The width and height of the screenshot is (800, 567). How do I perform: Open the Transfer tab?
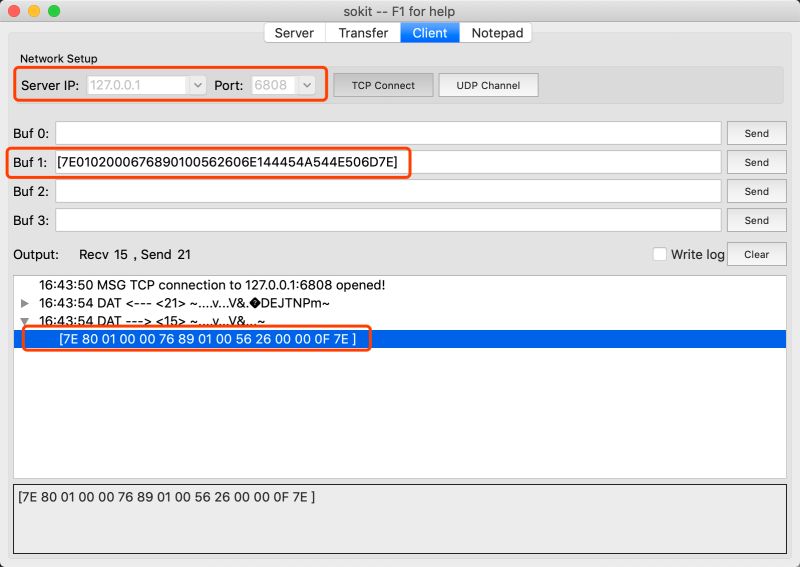[363, 33]
